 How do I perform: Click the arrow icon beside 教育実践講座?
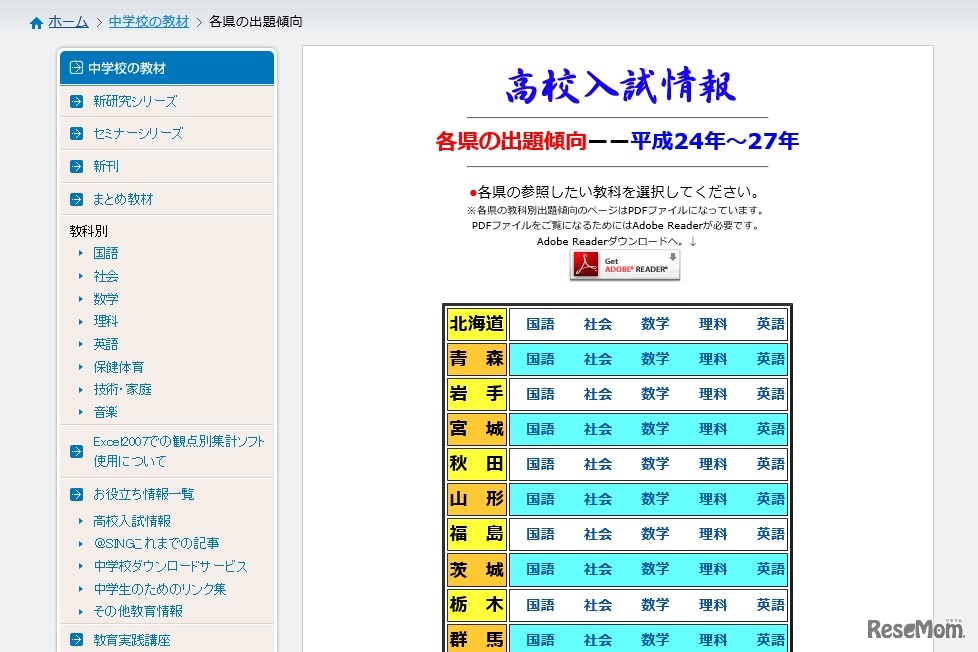(77, 640)
